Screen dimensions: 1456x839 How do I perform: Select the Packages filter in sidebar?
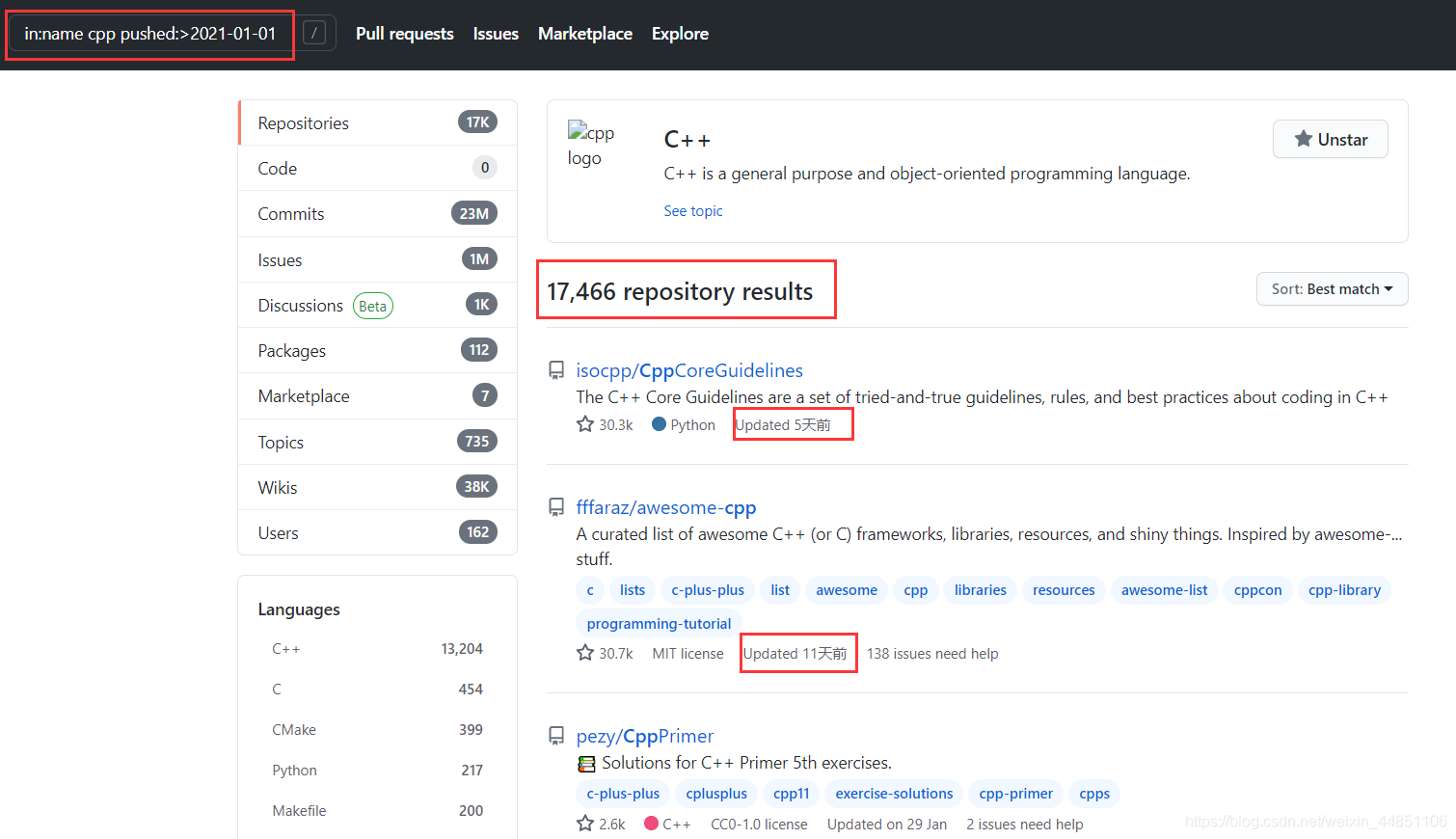click(x=378, y=350)
